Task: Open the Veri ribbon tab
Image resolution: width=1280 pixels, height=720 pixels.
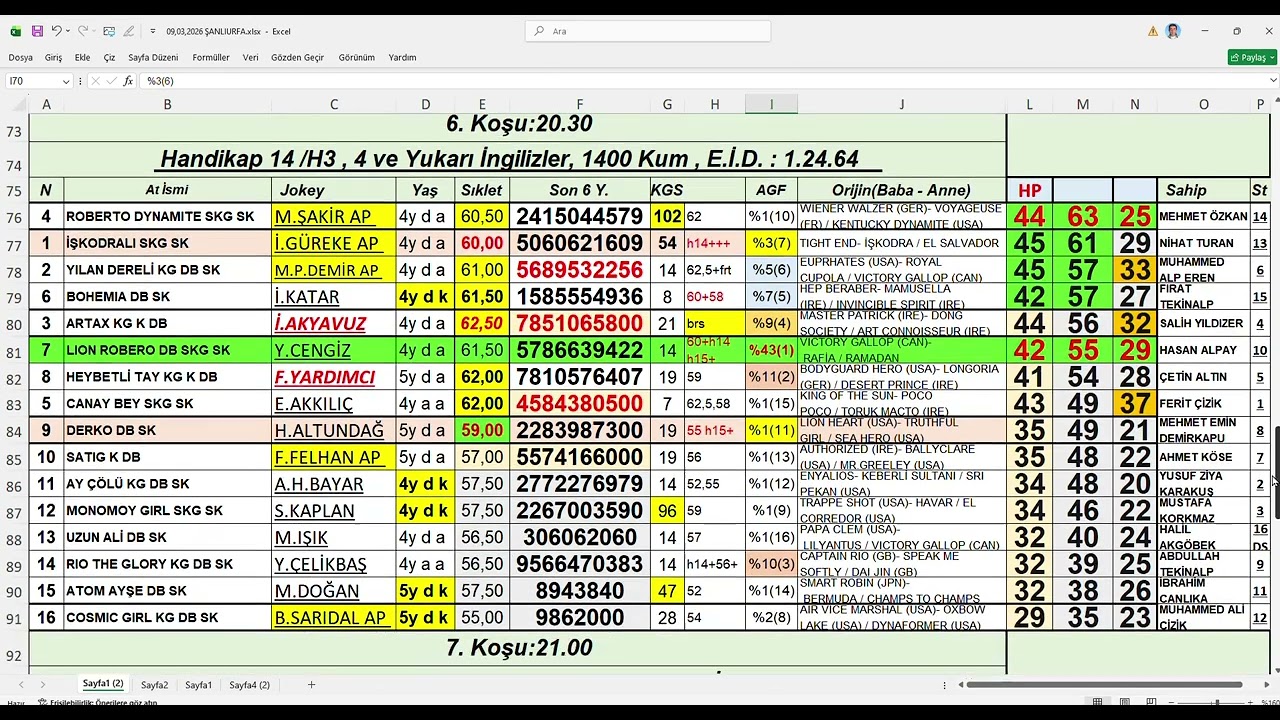Action: (x=250, y=57)
